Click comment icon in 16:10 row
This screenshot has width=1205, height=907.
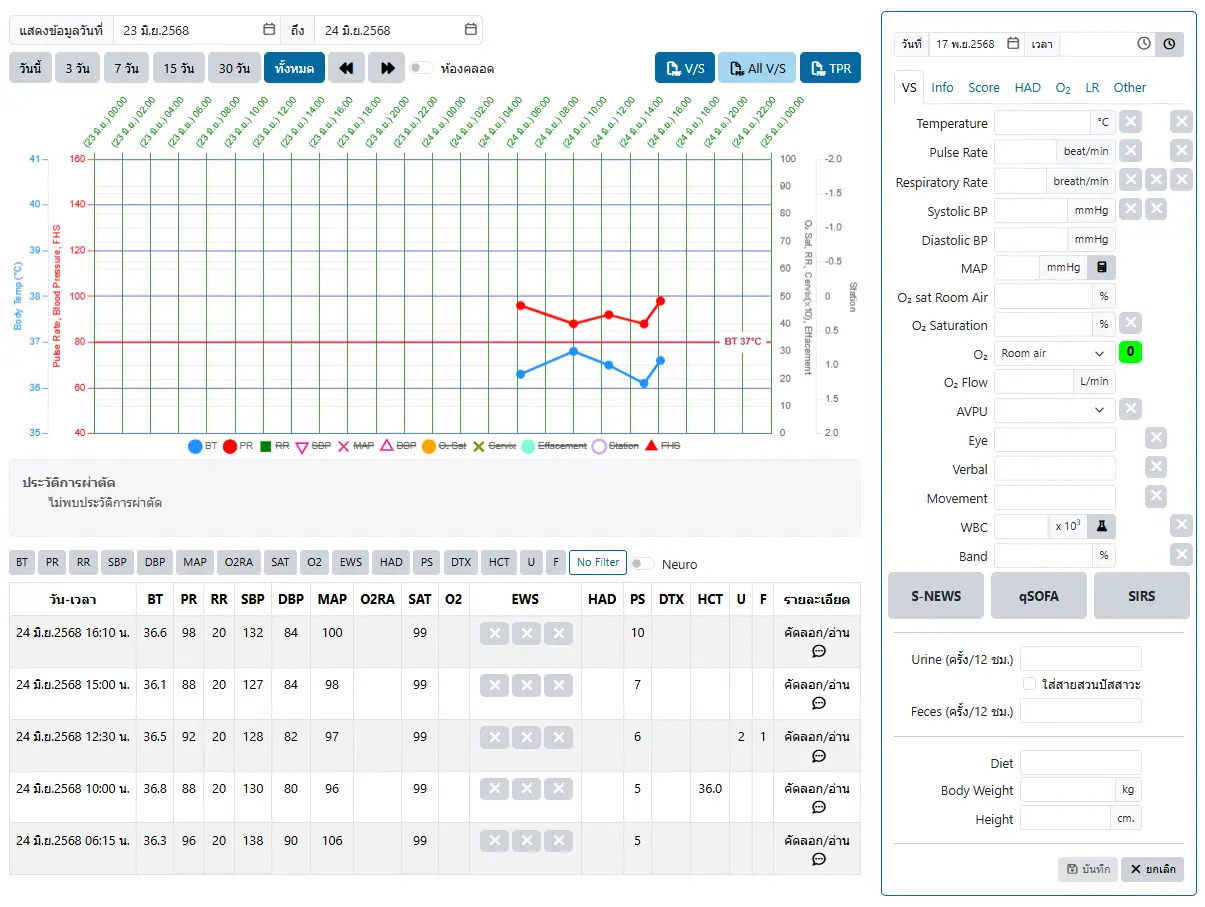point(818,651)
